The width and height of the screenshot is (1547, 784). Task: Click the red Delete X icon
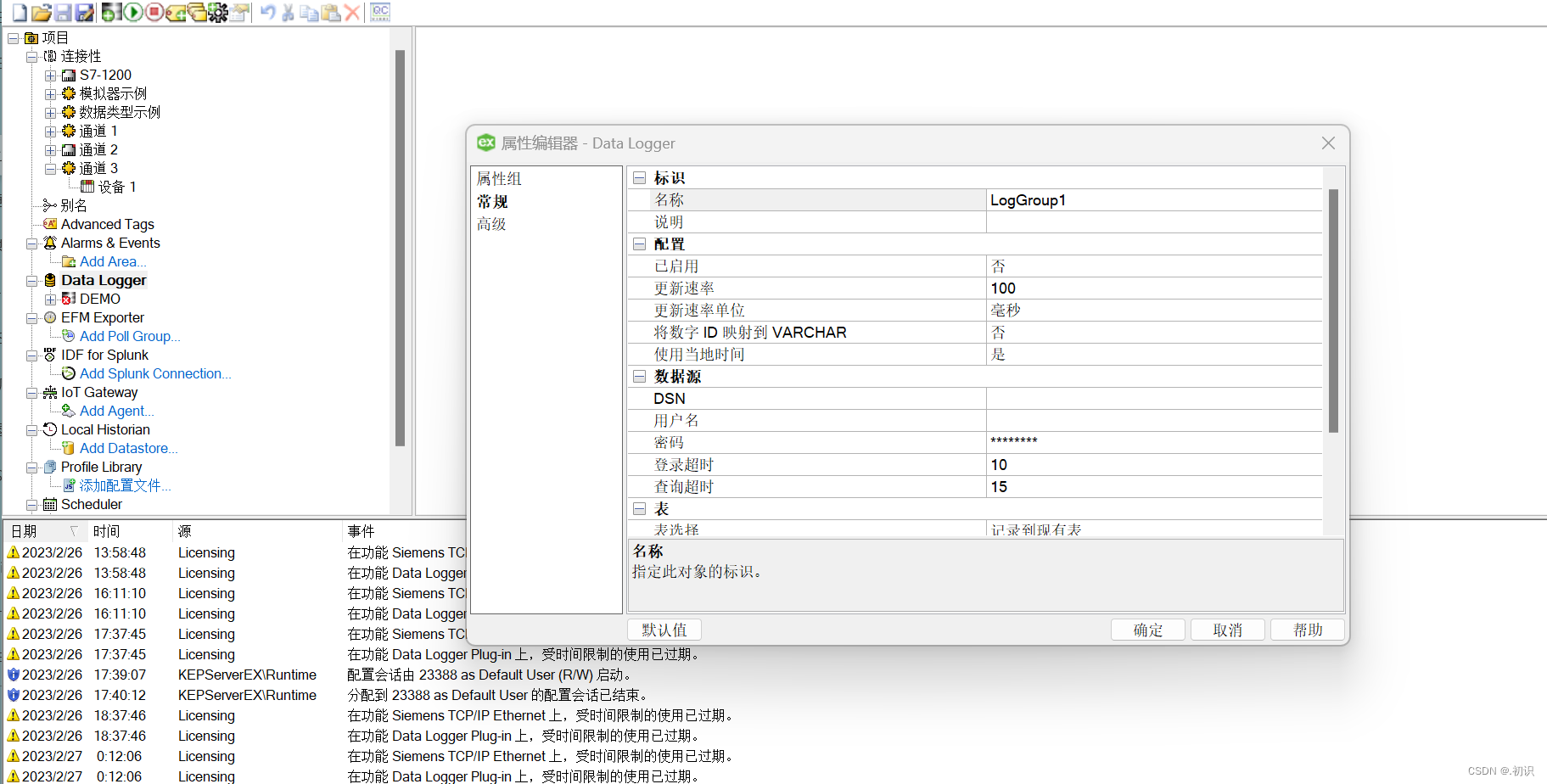352,12
